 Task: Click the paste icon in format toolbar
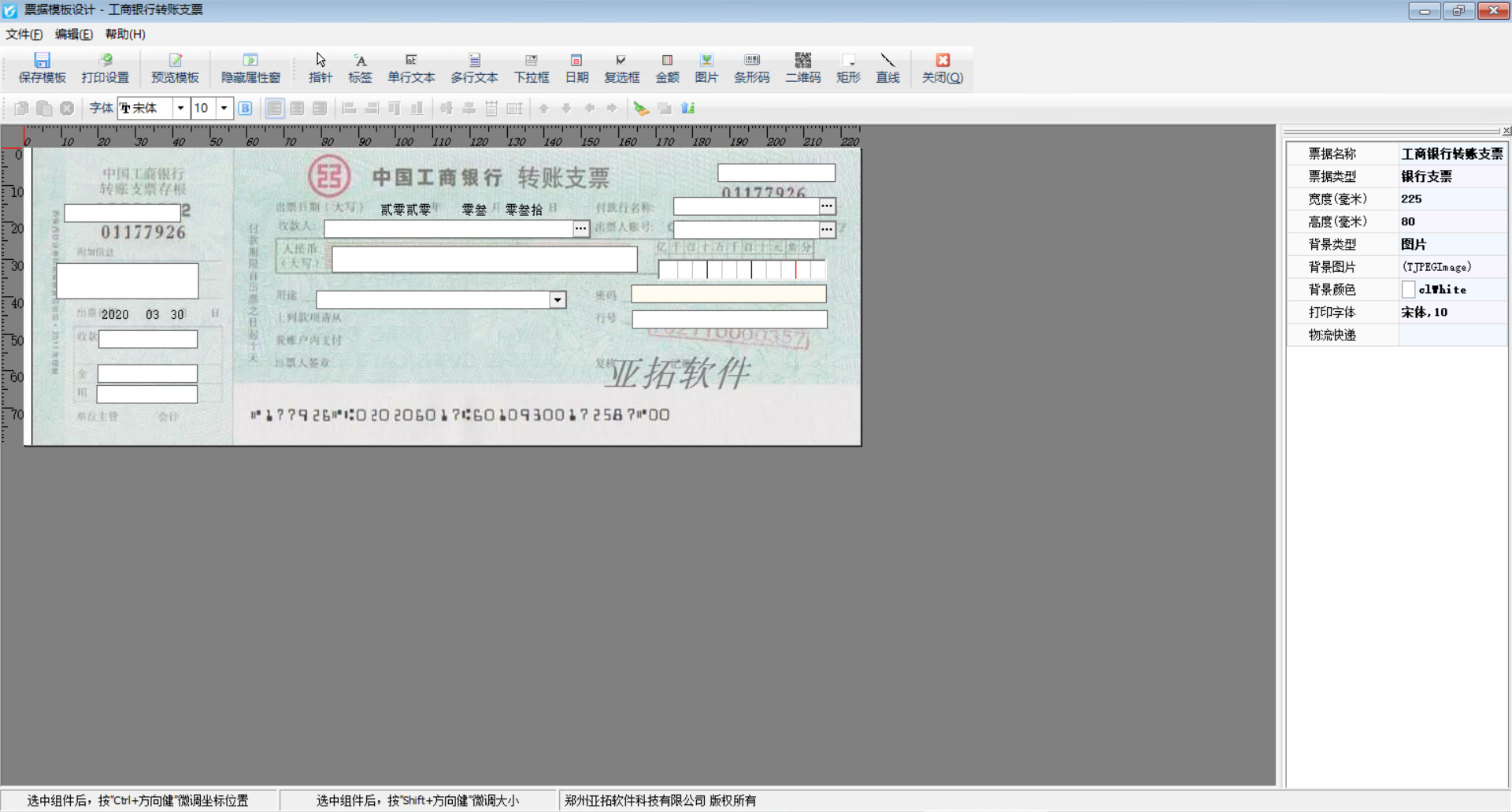click(44, 108)
